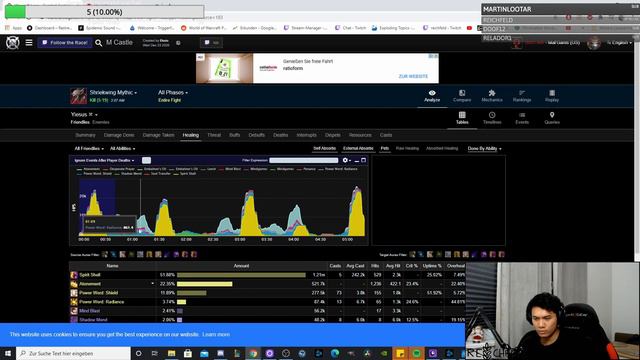Click first Target Auras Filter class icon

point(412,255)
